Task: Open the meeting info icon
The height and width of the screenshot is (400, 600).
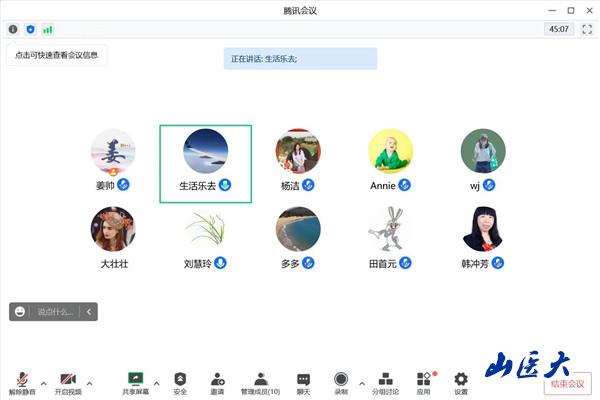Action: pos(13,29)
